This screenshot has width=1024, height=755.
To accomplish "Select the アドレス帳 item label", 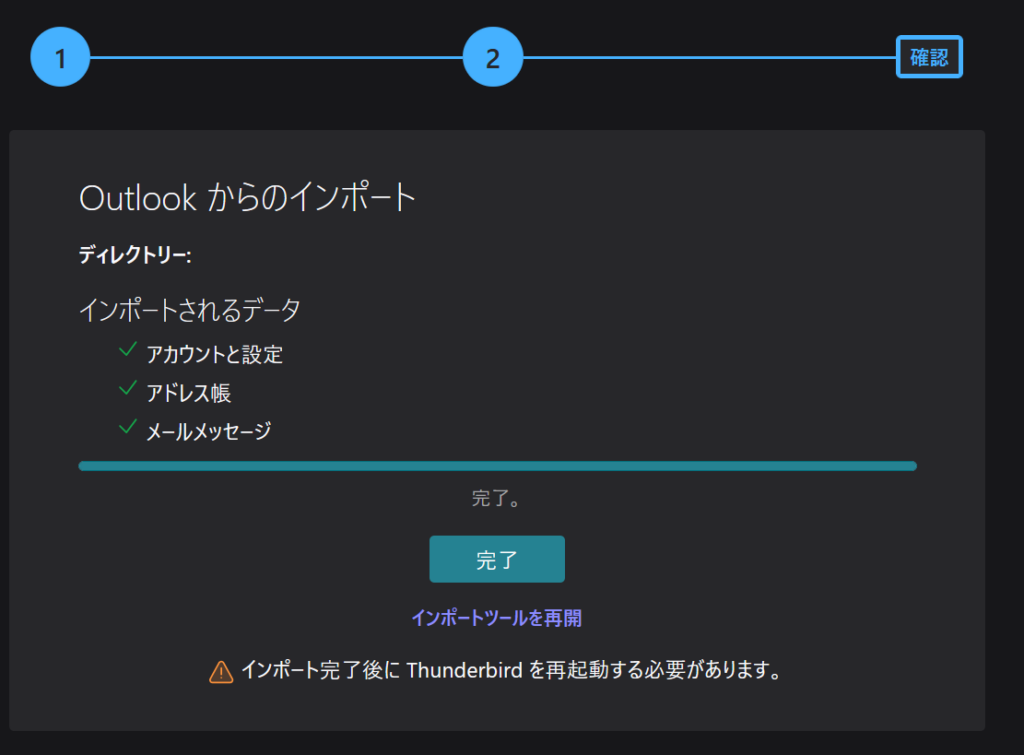I will click(189, 393).
